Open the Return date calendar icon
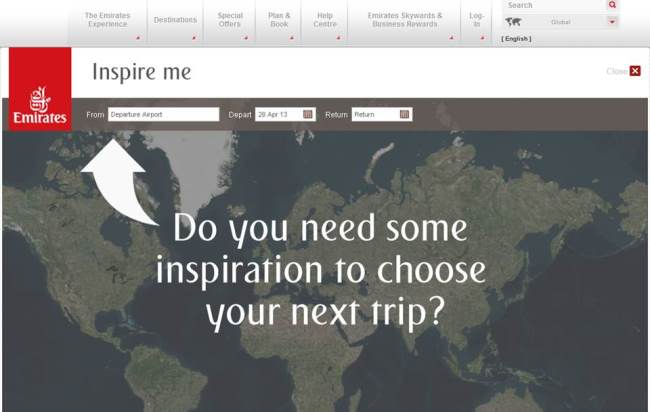The width and height of the screenshot is (650, 412). [x=405, y=115]
